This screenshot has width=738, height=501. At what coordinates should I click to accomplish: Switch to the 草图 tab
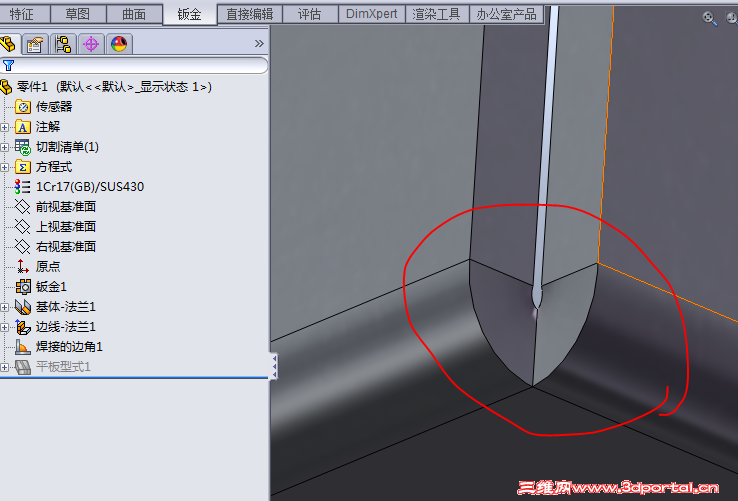tap(78, 14)
